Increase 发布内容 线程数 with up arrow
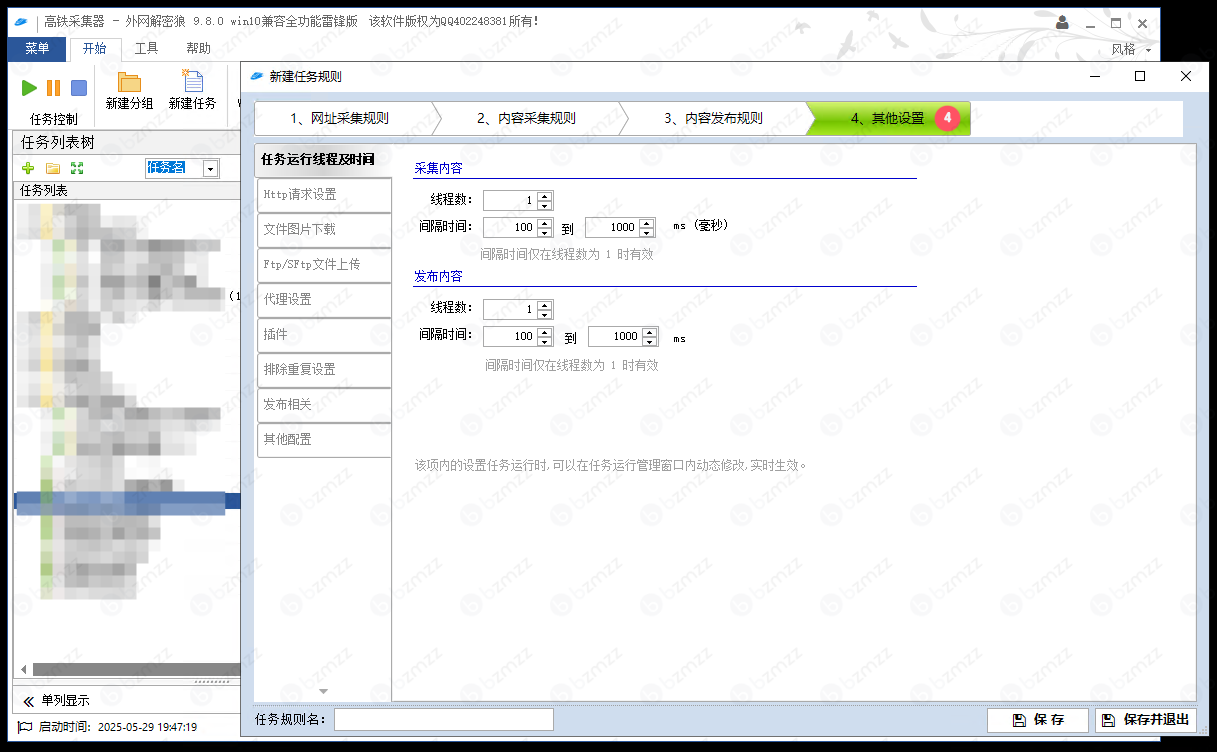Image resolution: width=1217 pixels, height=752 pixels. click(544, 305)
